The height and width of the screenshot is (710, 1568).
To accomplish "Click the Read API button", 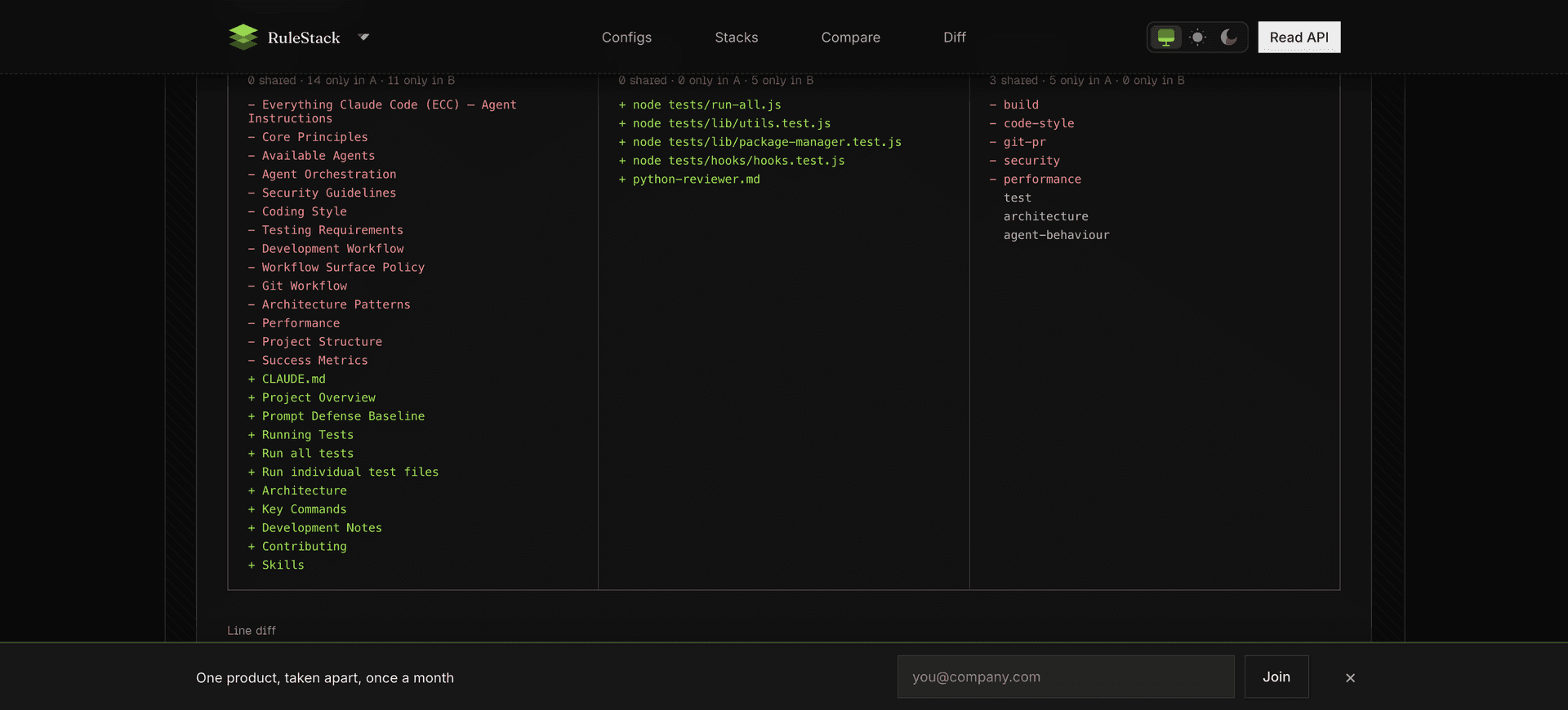I will tap(1298, 38).
